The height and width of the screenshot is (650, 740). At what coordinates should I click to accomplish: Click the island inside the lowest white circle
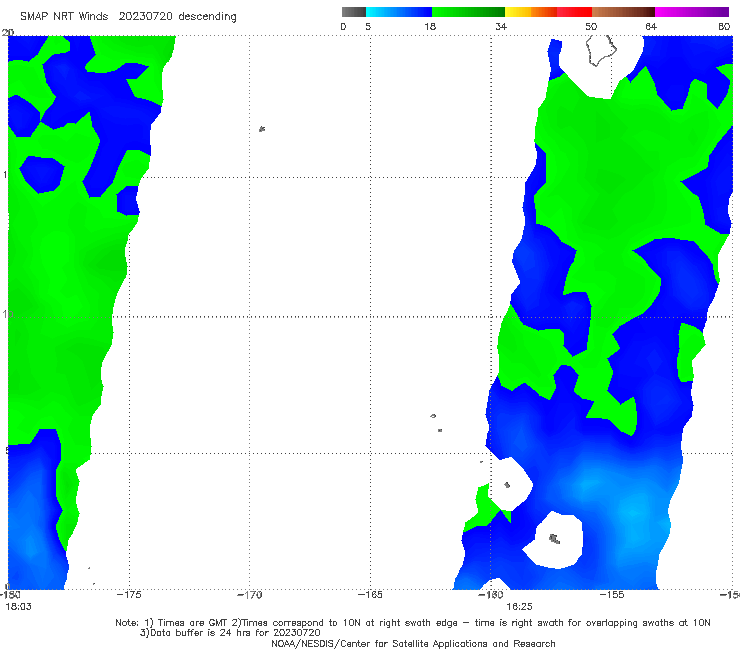(555, 538)
